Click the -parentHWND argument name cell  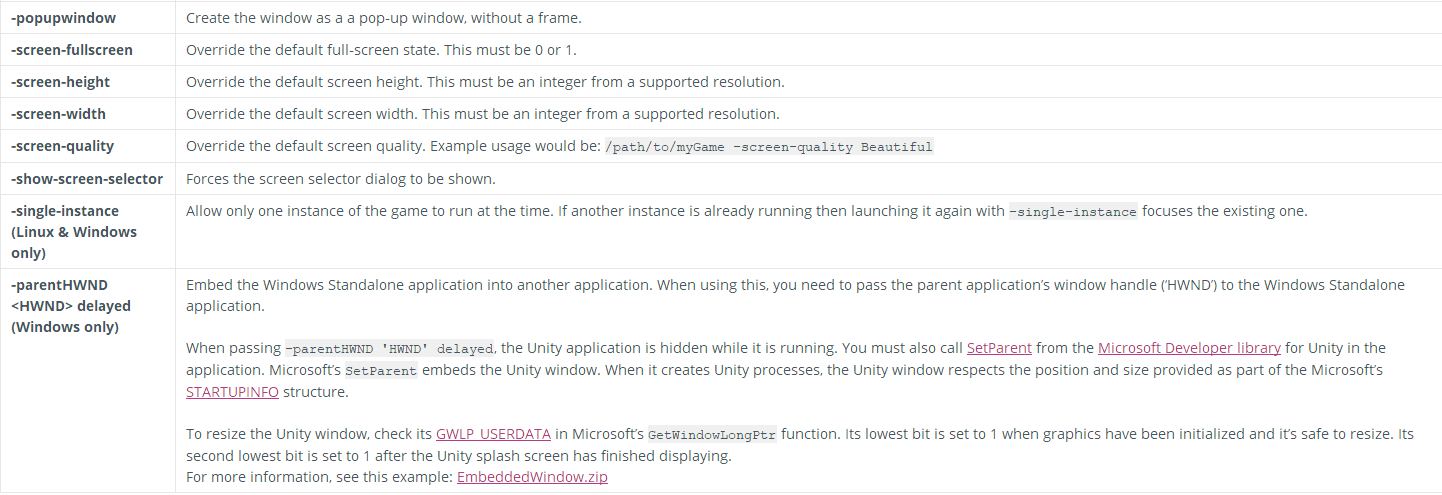(x=87, y=380)
